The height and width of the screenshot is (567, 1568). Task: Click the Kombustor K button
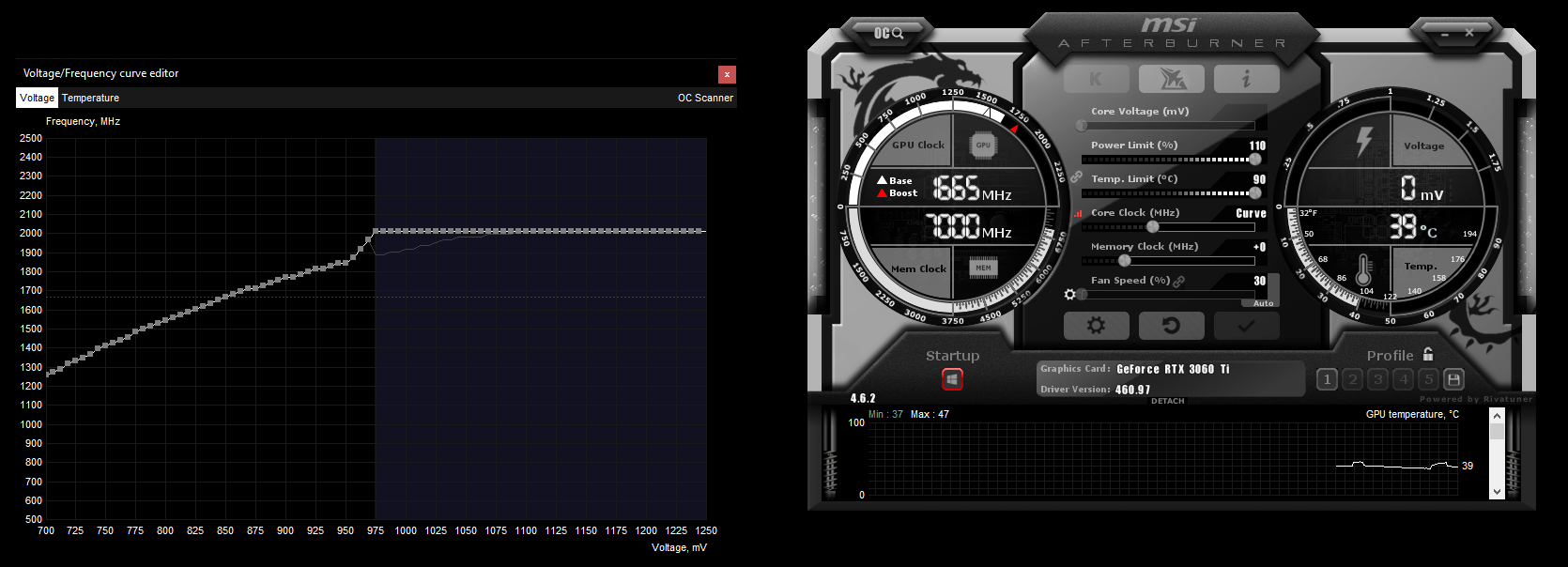tap(1096, 80)
